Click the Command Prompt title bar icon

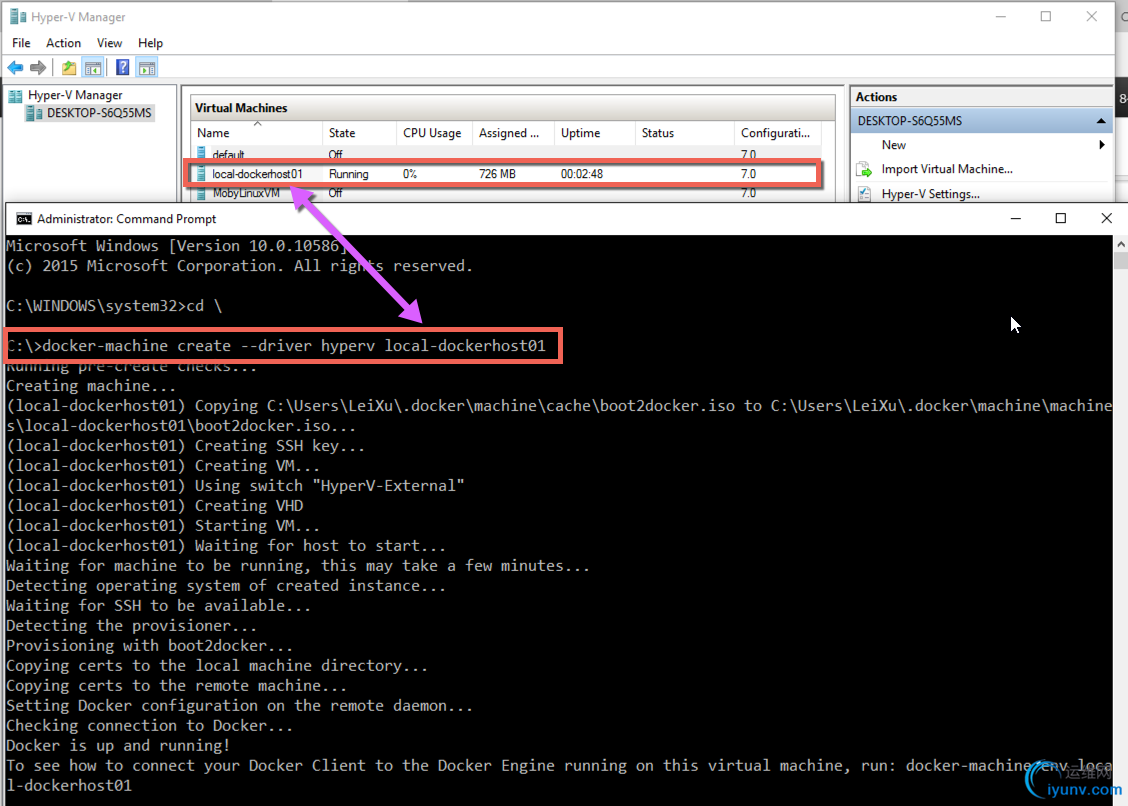[24, 219]
